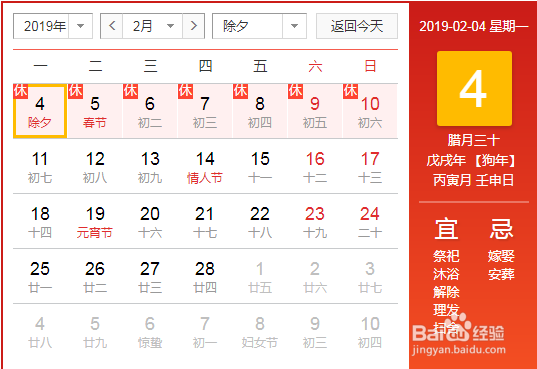Select March 6 惊蛰 date
537x369 pixels.
pos(150,331)
